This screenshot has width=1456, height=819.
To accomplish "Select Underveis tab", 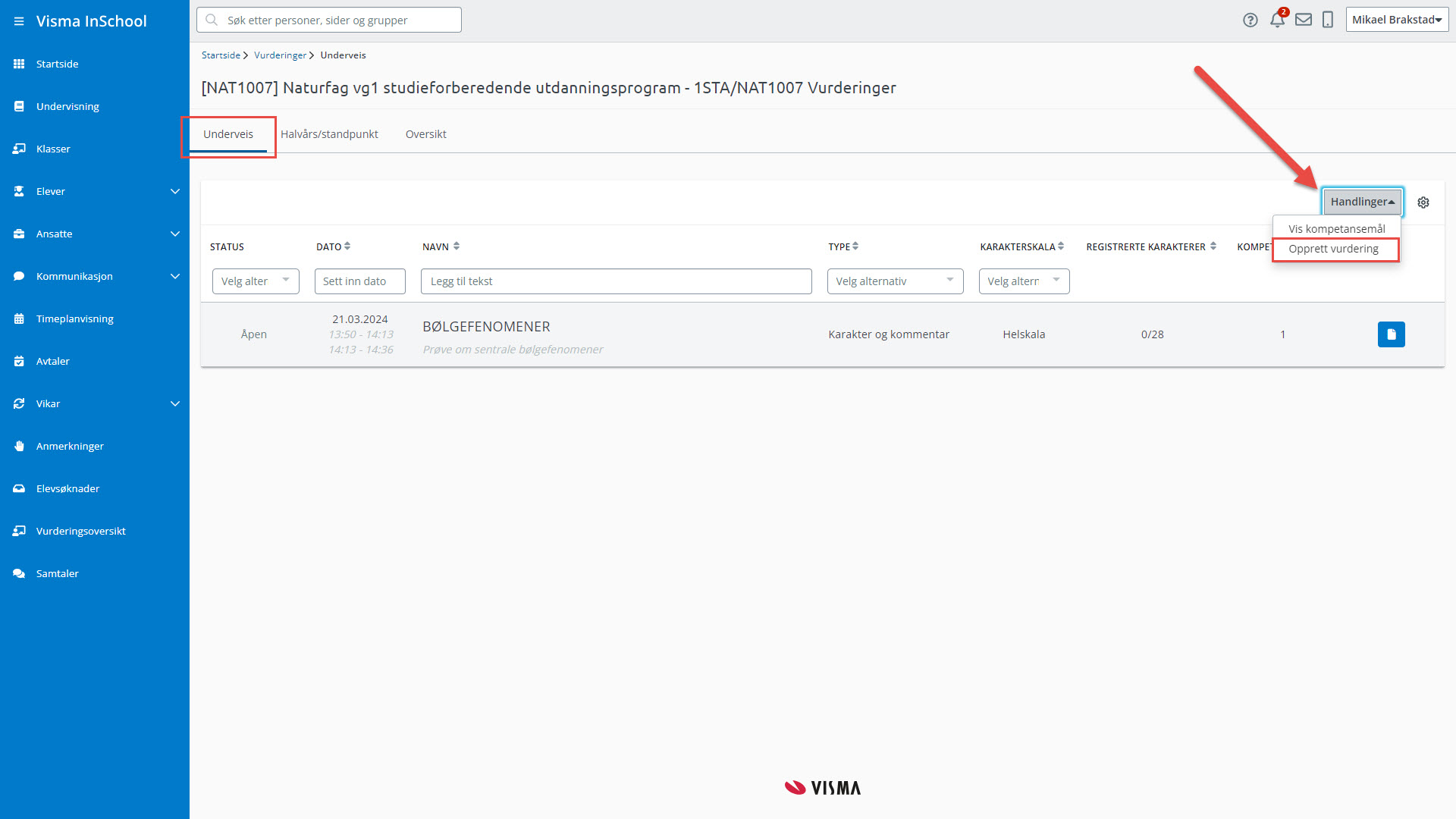I will click(x=228, y=134).
